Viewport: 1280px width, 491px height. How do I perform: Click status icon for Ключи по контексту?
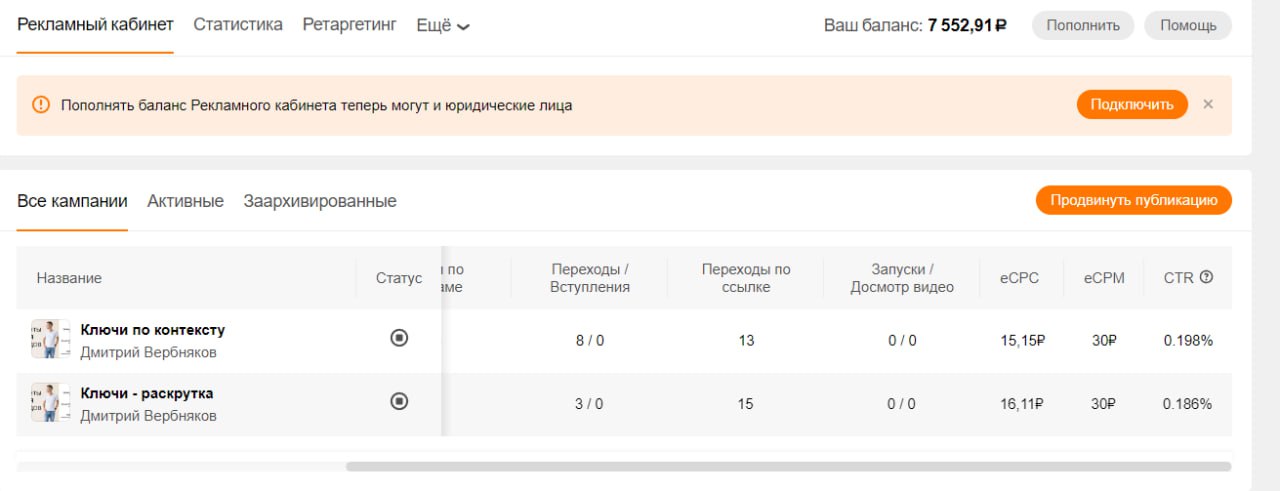(399, 338)
